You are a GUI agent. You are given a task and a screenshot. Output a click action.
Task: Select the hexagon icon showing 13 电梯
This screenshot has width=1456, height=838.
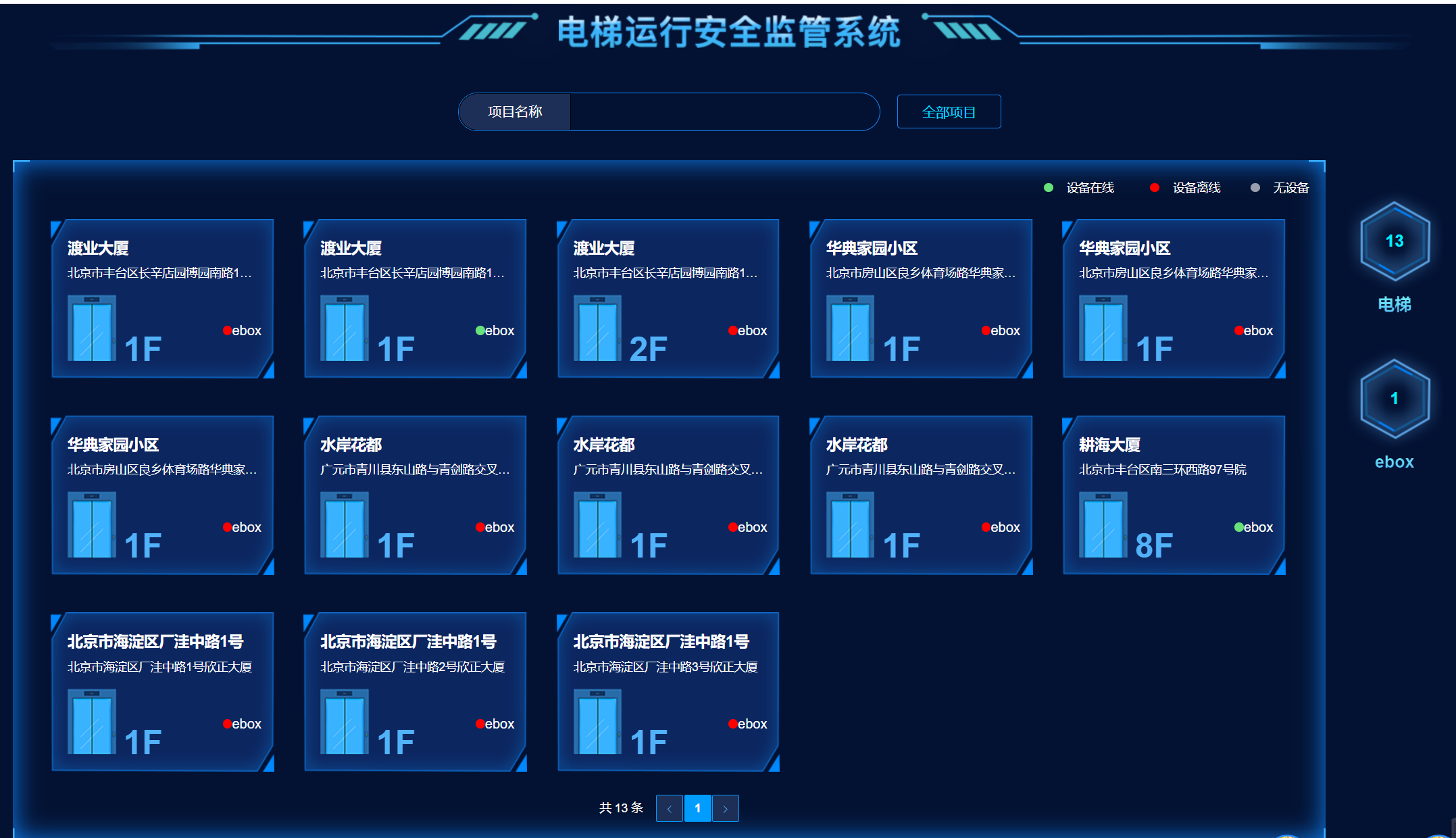[x=1395, y=241]
